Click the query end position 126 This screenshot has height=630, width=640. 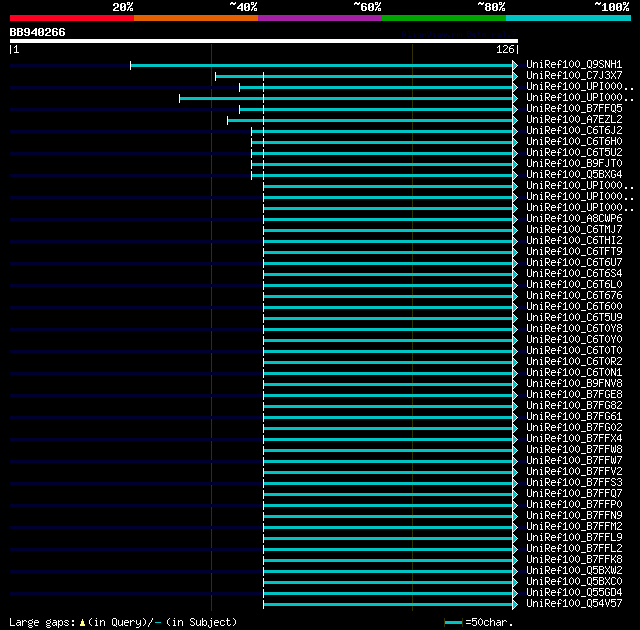tap(505, 49)
